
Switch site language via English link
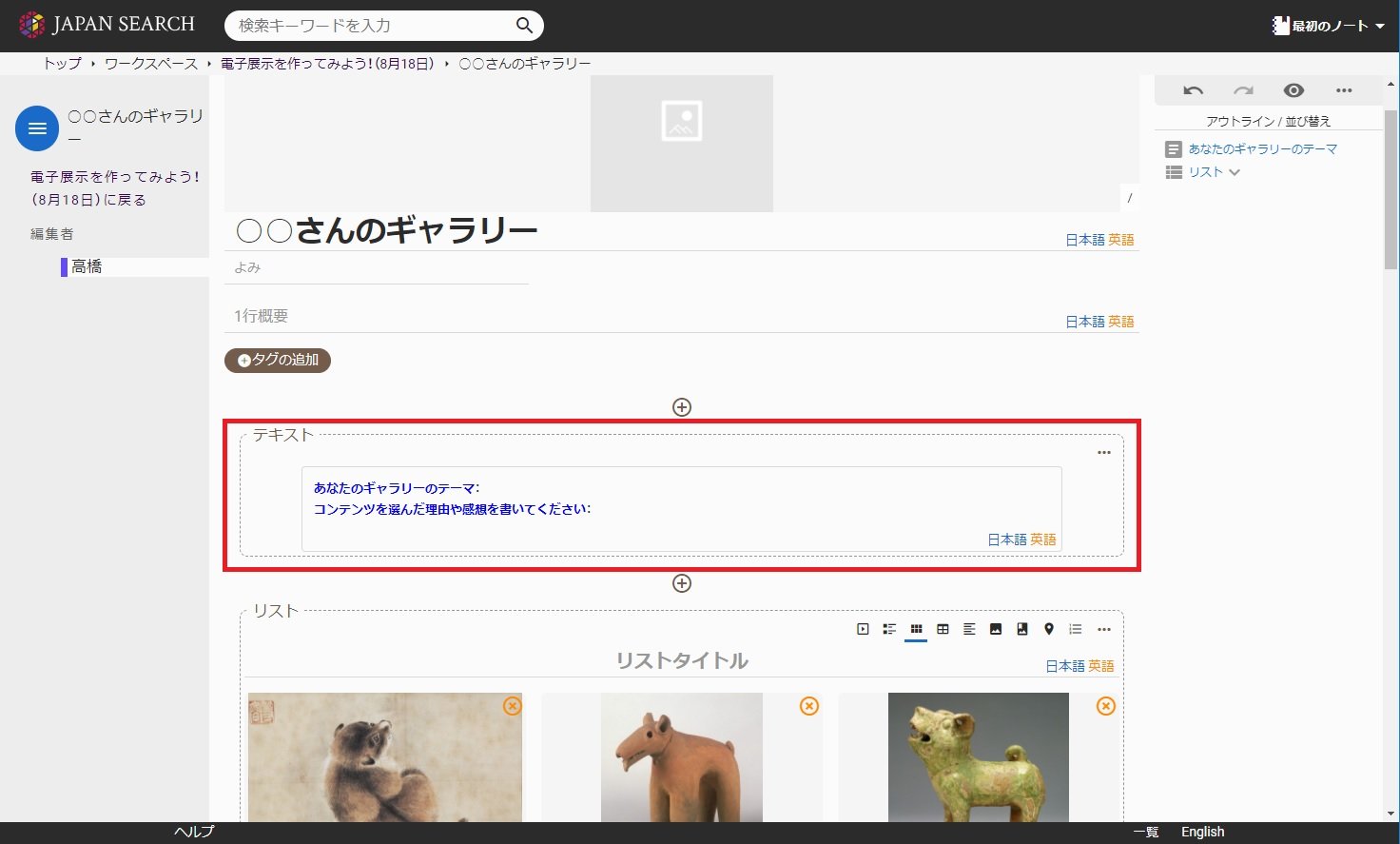(1202, 832)
